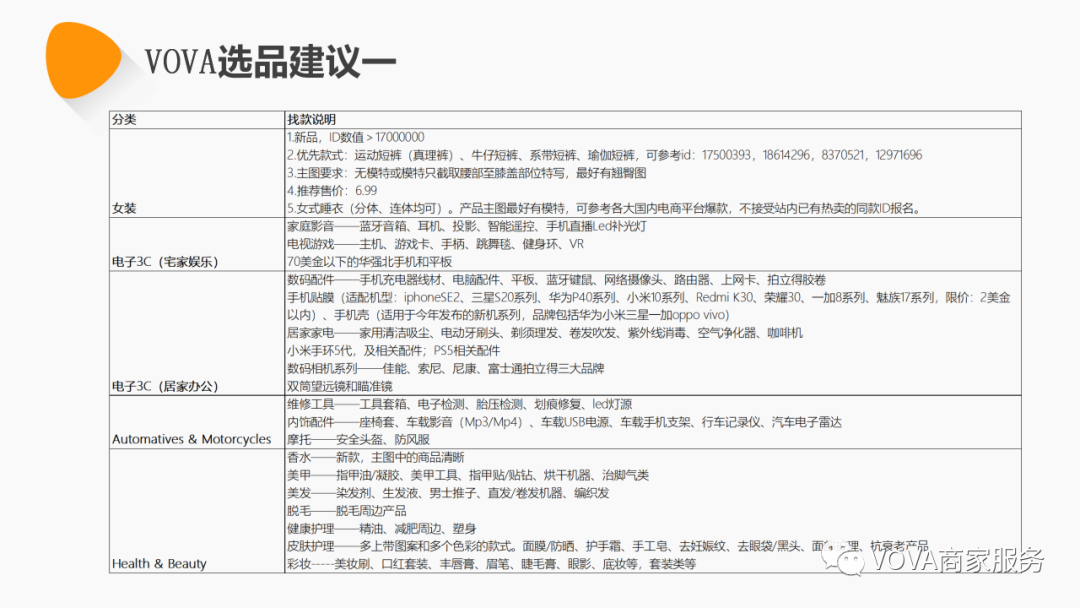Click the "彩妆-----美妆刷、口红套装" line
Image resolution: width=1080 pixels, height=608 pixels.
(491, 564)
